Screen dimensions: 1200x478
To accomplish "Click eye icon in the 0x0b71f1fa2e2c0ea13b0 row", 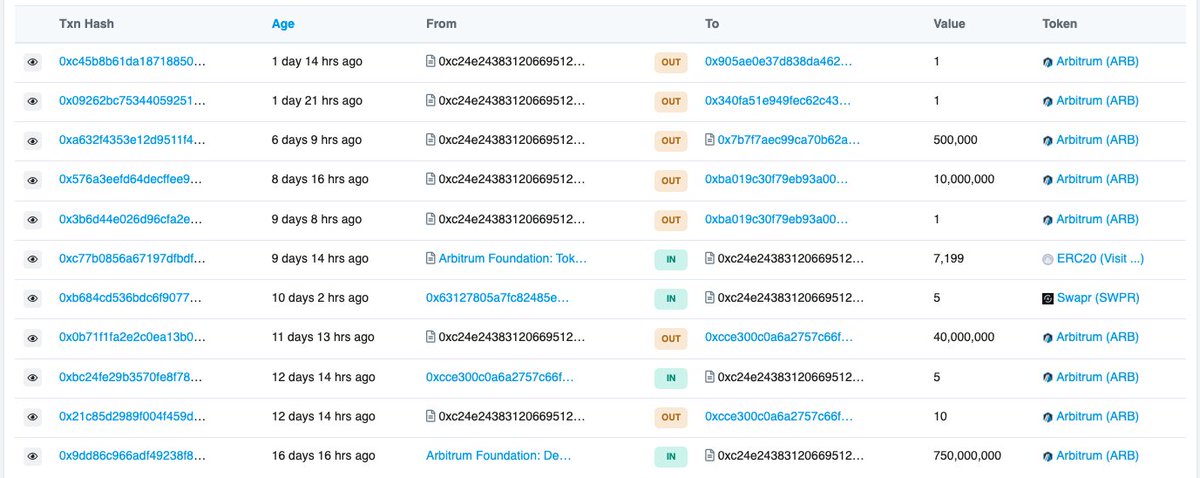I will 32,338.
